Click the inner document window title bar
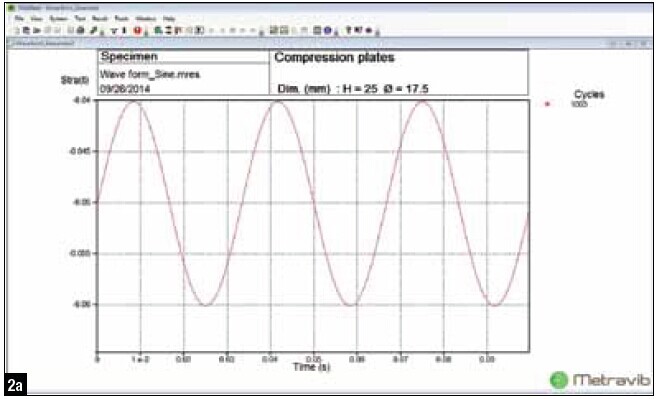The height and width of the screenshot is (399, 659). pos(330,43)
